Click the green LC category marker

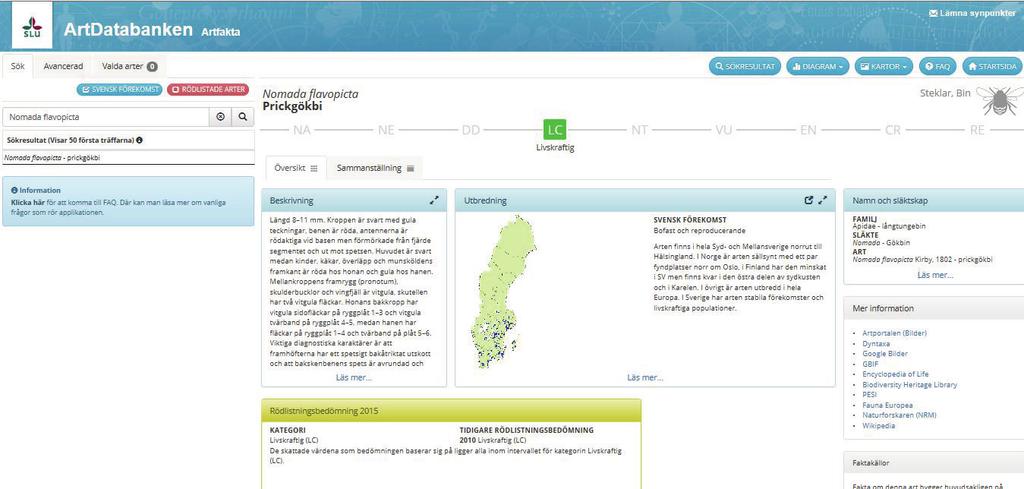point(554,130)
